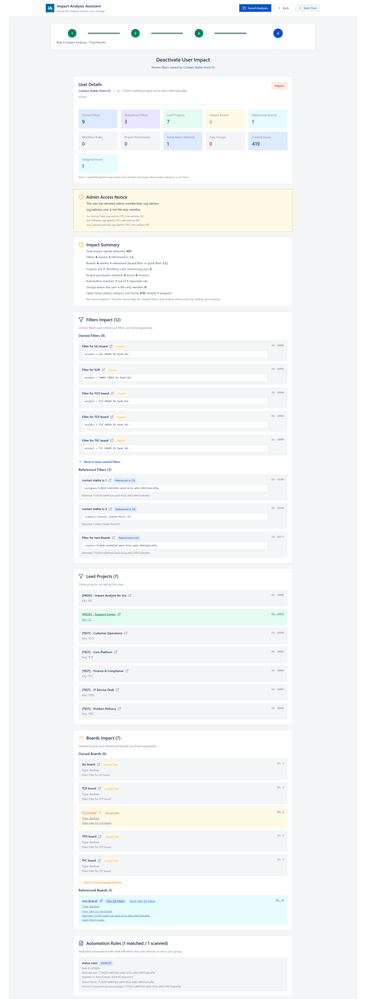366x999 pixels.
Task: Open link icon next to contact stable io 1
Action: (x=111, y=480)
